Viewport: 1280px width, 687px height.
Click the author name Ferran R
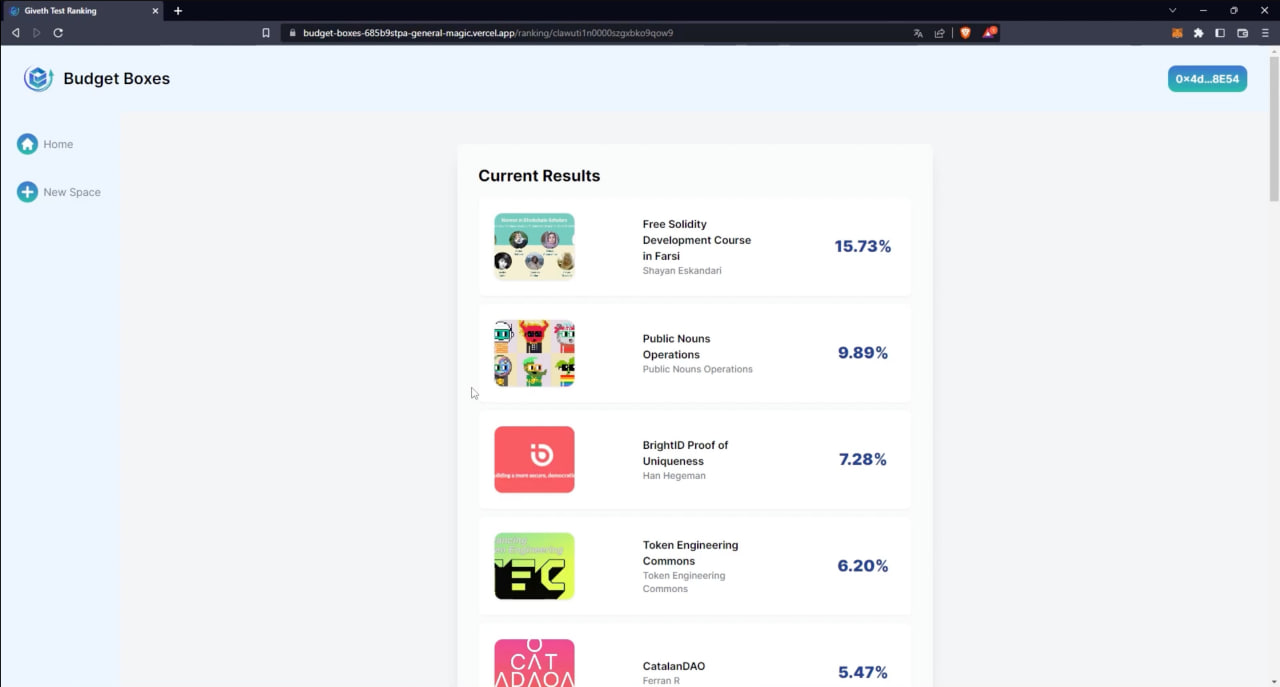(661, 681)
